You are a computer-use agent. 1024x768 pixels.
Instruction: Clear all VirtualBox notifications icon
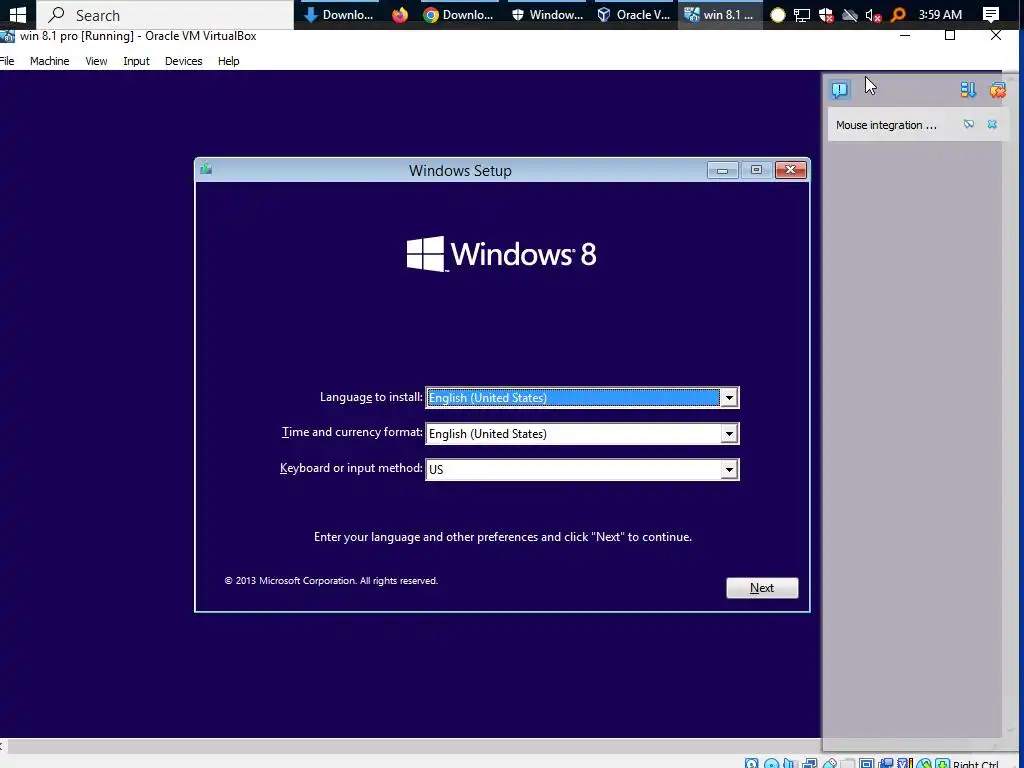pos(997,89)
